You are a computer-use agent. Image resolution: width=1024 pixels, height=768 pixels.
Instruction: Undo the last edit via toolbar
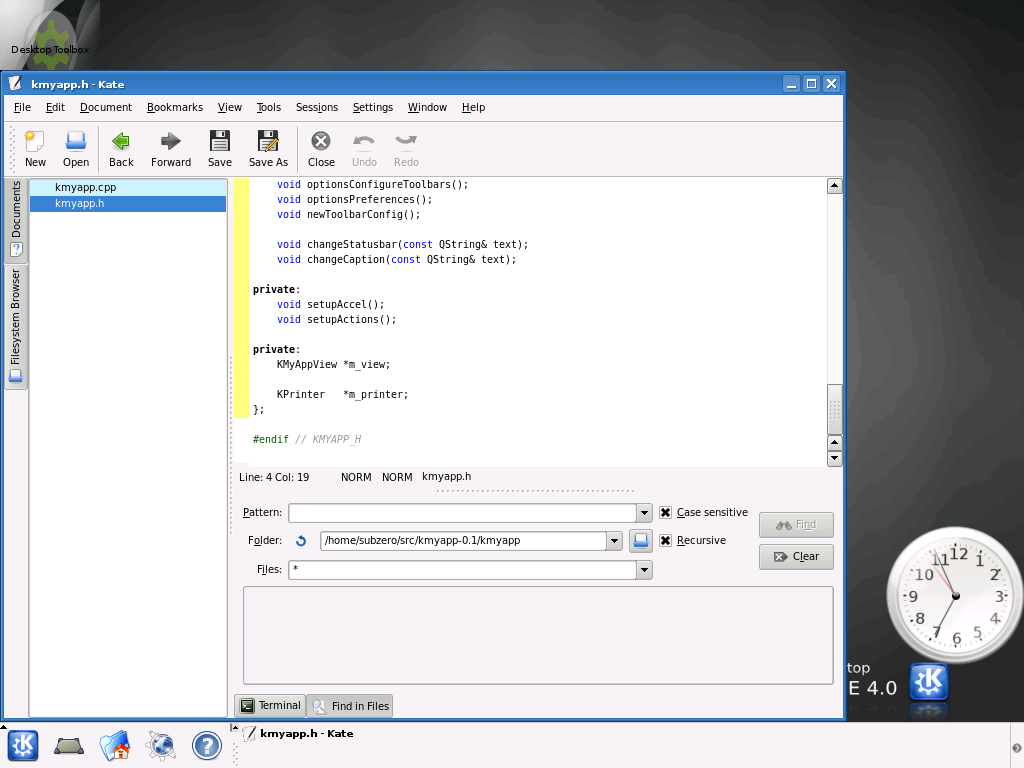[364, 149]
